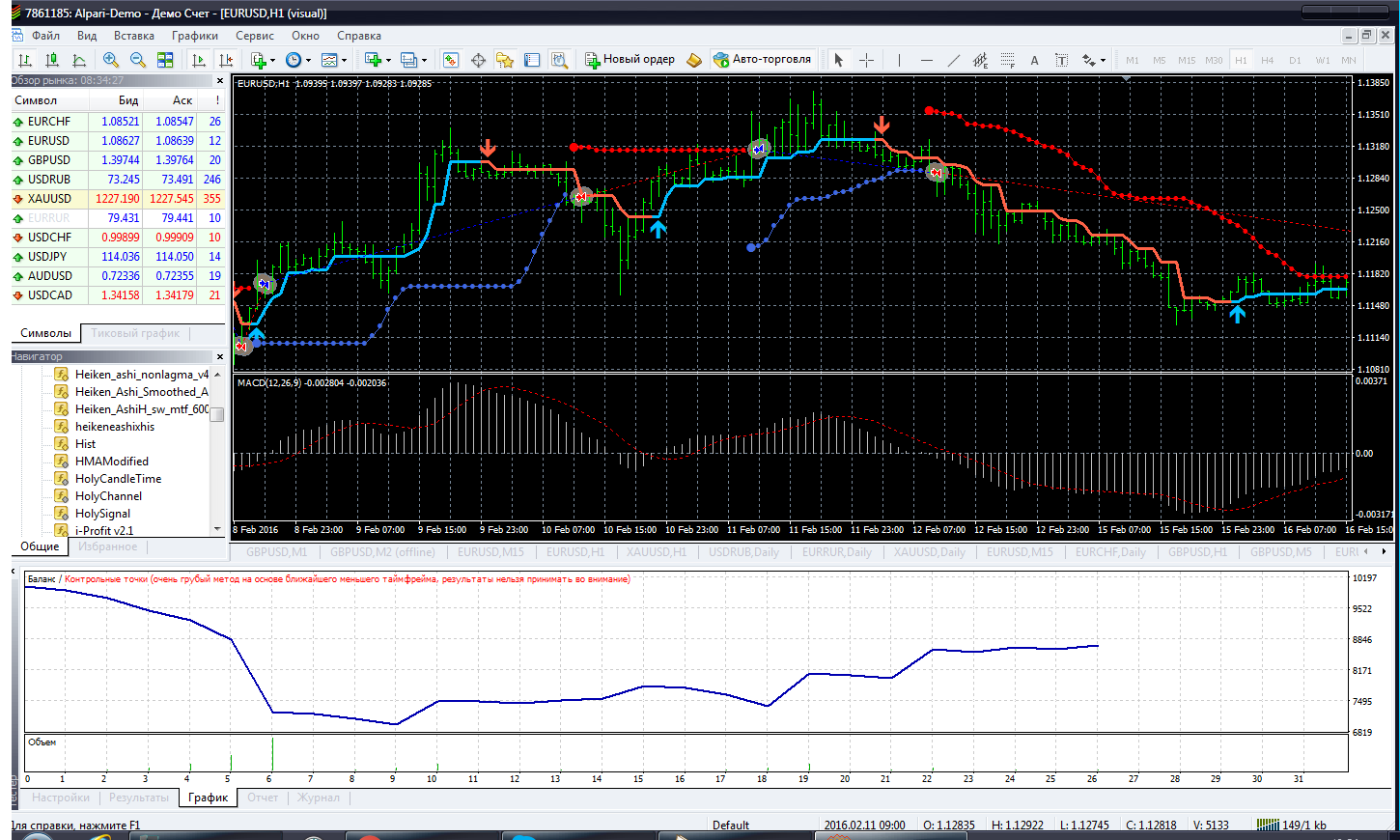Toggle chart auto scroll
The height and width of the screenshot is (840, 1400).
coord(199,60)
